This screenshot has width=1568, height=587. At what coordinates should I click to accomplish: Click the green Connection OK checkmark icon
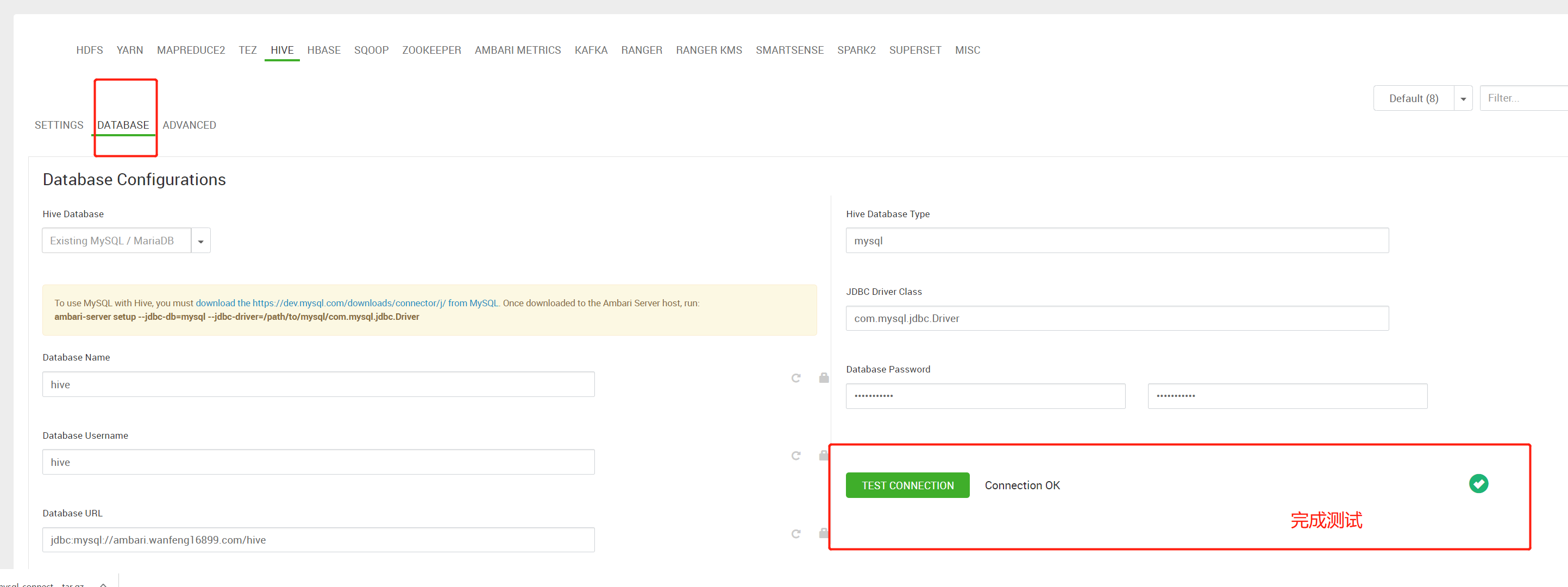pos(1478,484)
